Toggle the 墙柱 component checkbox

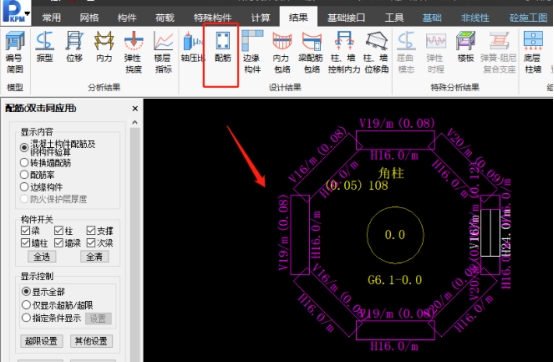[x=25, y=243]
